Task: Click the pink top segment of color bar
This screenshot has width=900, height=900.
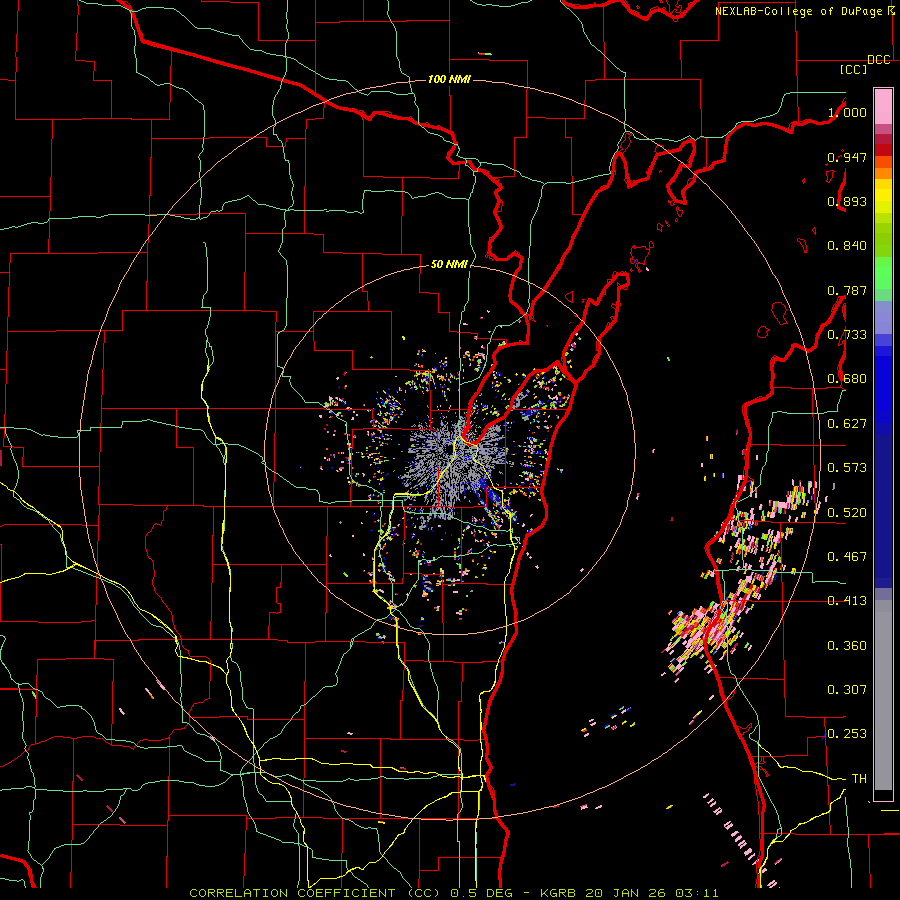Action: (883, 106)
